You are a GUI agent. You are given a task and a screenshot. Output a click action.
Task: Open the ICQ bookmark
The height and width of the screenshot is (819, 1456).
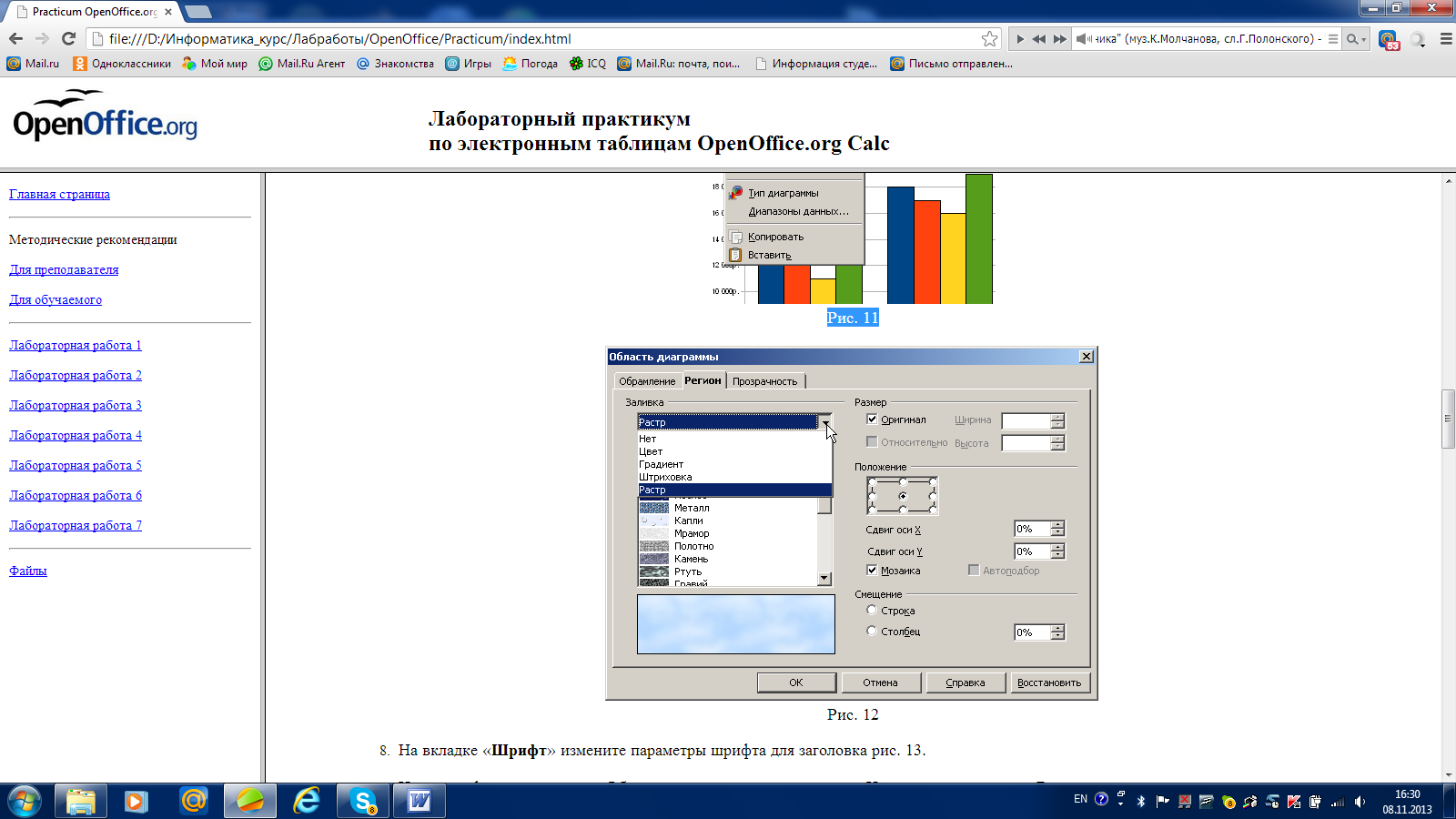point(588,64)
